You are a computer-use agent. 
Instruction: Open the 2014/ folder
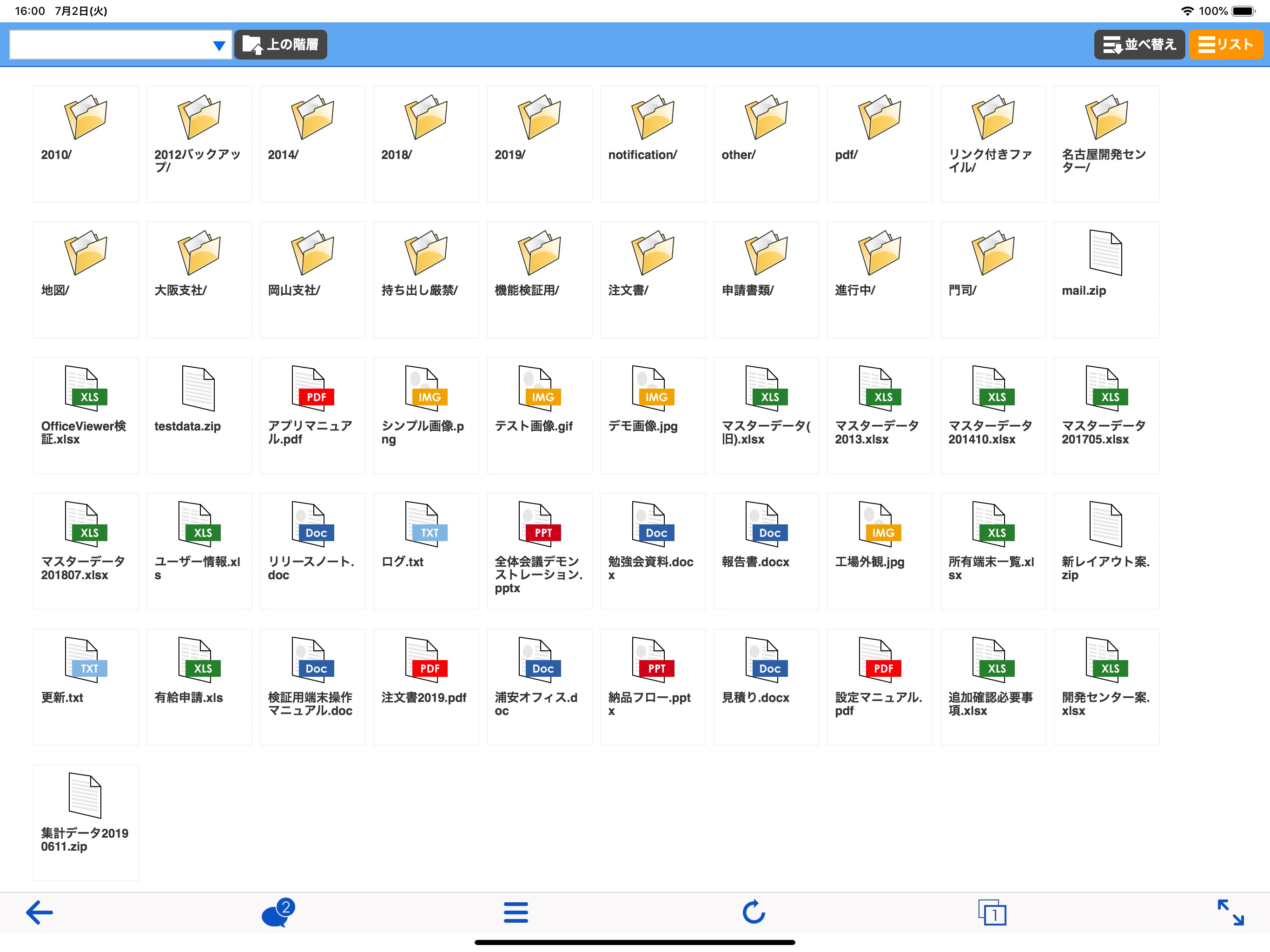pyautogui.click(x=312, y=144)
